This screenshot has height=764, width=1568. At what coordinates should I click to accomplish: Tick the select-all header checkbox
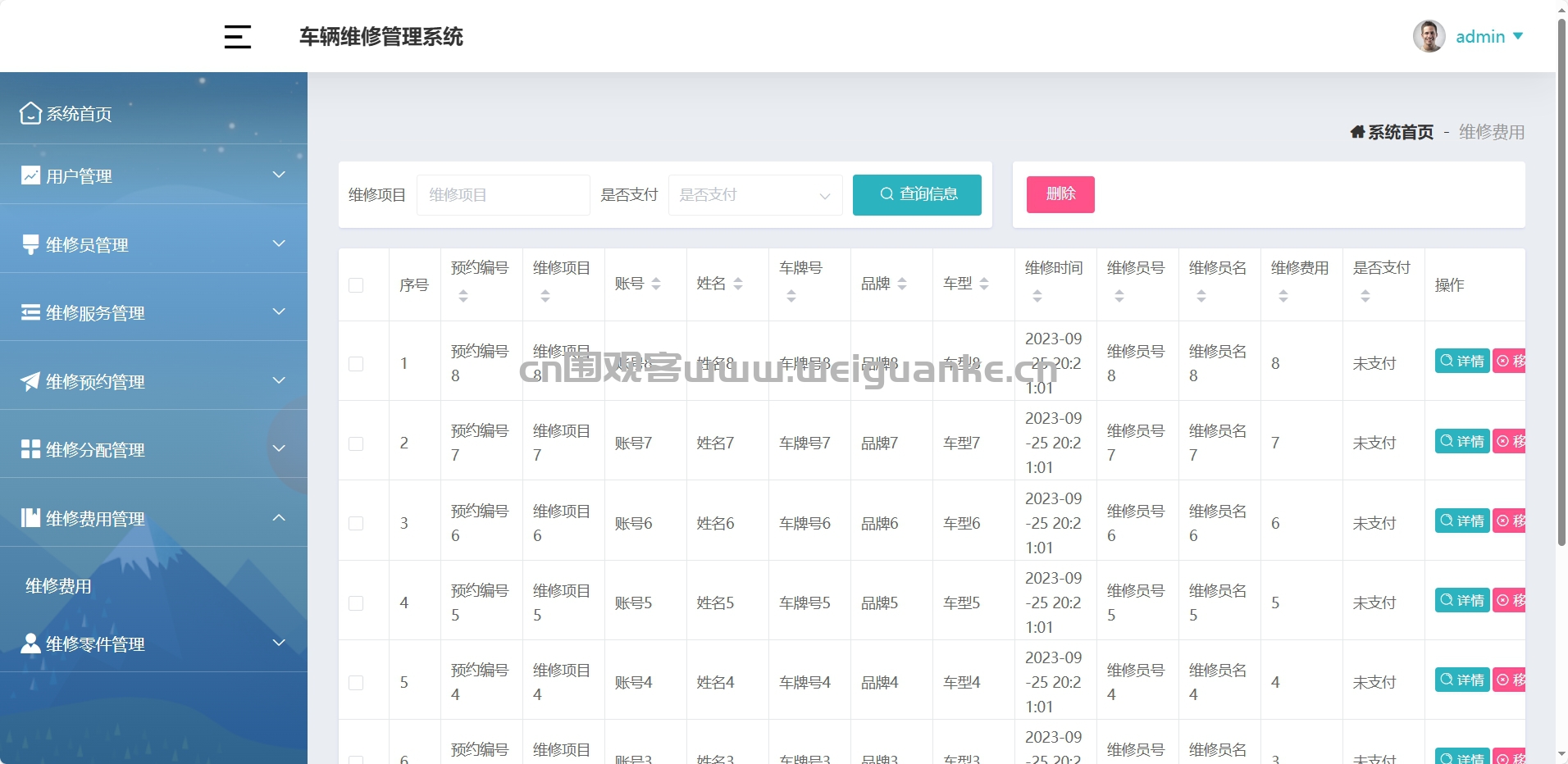pyautogui.click(x=356, y=284)
